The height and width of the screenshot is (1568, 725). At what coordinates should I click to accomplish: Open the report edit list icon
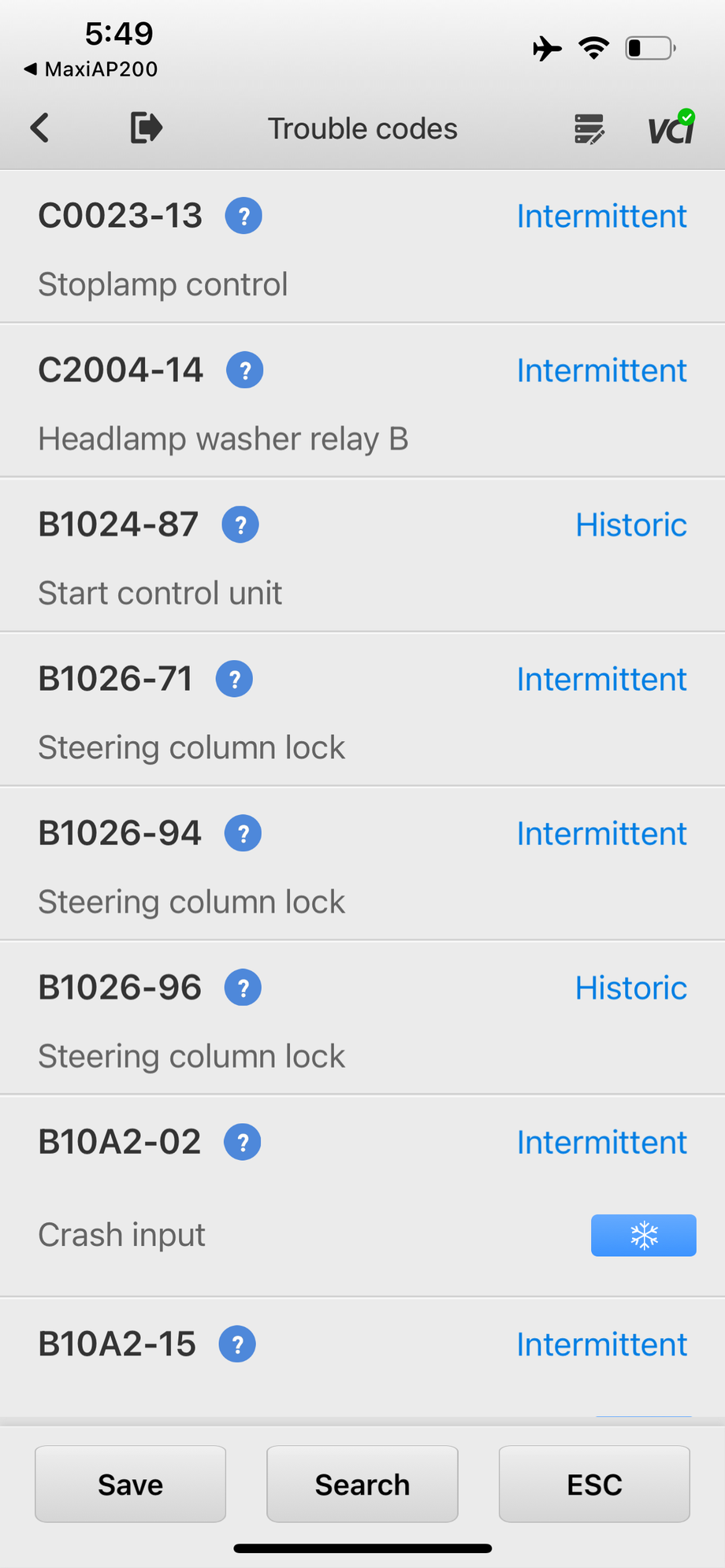coord(589,129)
